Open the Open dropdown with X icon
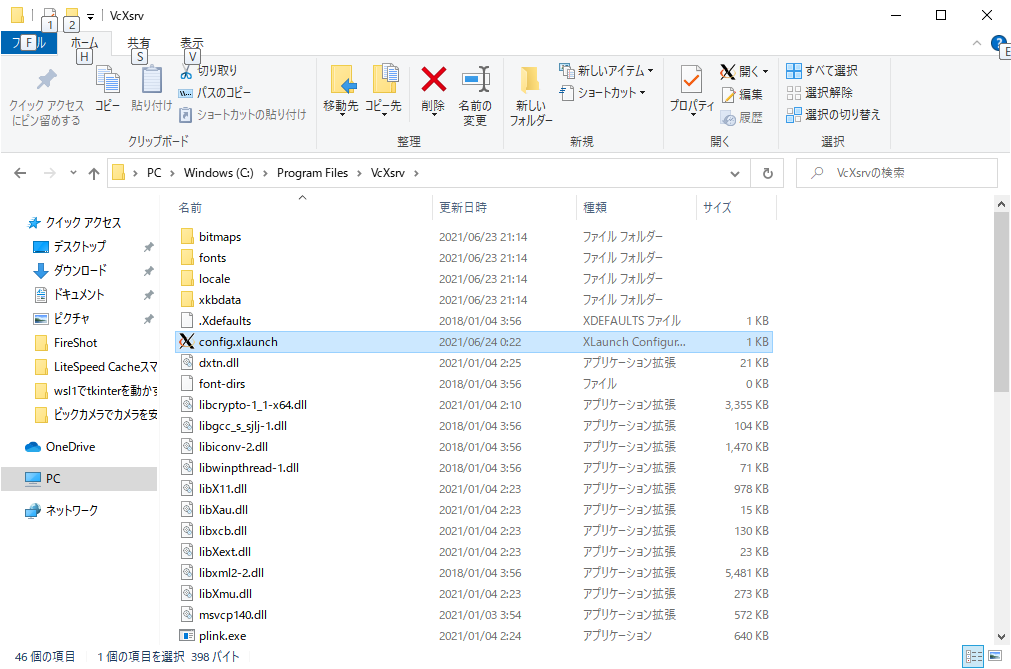Image resolution: width=1011 pixels, height=669 pixels. click(x=745, y=72)
